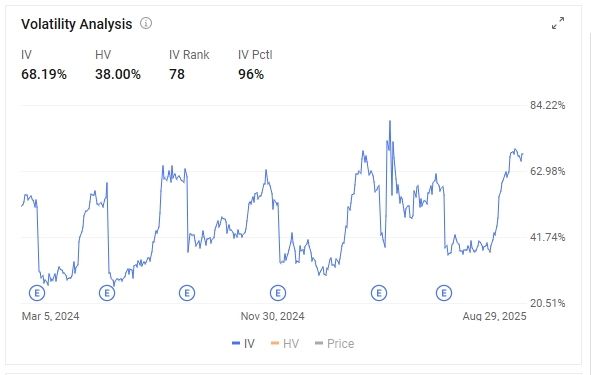Screen dimensions: 591x375
Task: Click the fourth earnings E marker
Action: [x=278, y=293]
